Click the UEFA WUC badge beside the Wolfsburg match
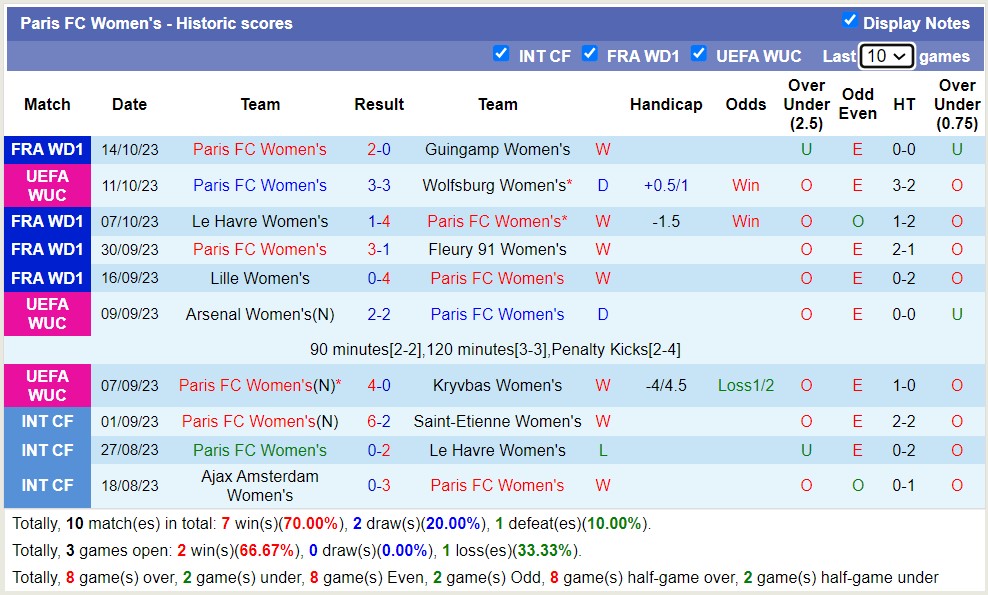The width and height of the screenshot is (988, 595). coord(47,185)
